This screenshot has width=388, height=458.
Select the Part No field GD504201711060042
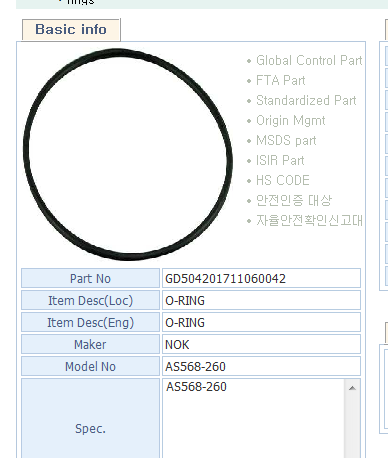click(261, 278)
